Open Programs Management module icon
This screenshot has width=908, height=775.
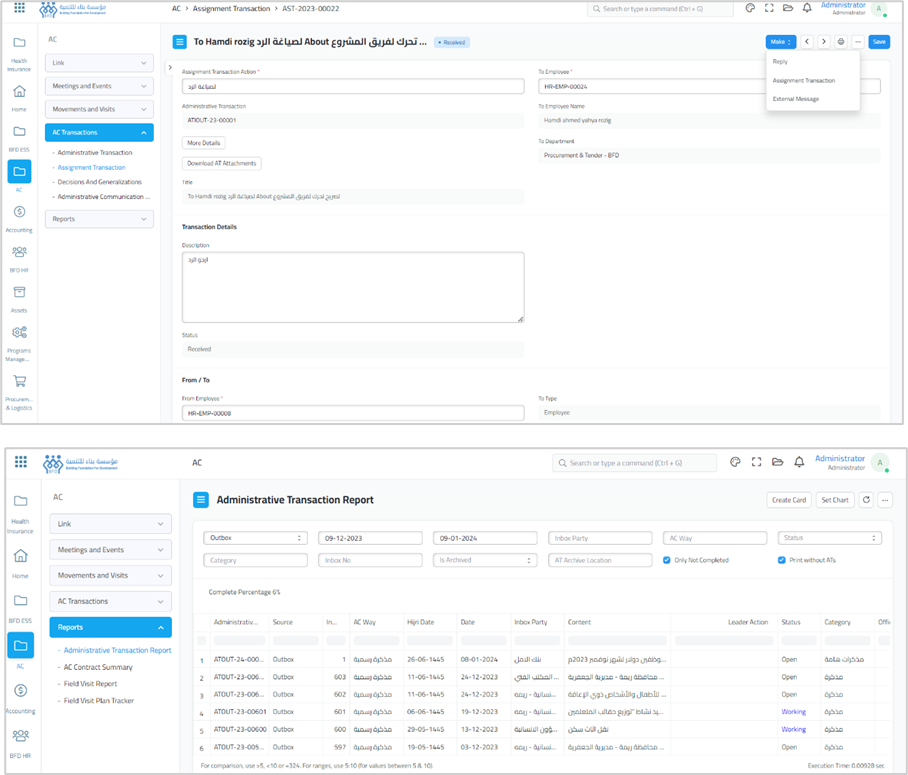pyautogui.click(x=19, y=333)
